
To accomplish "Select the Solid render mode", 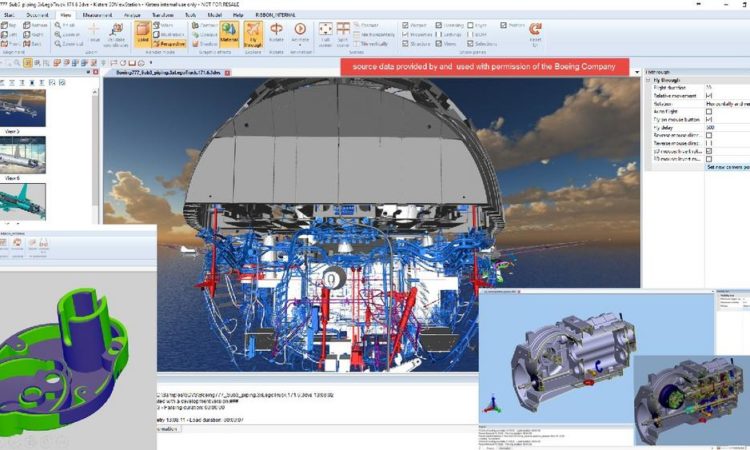I will pos(143,33).
